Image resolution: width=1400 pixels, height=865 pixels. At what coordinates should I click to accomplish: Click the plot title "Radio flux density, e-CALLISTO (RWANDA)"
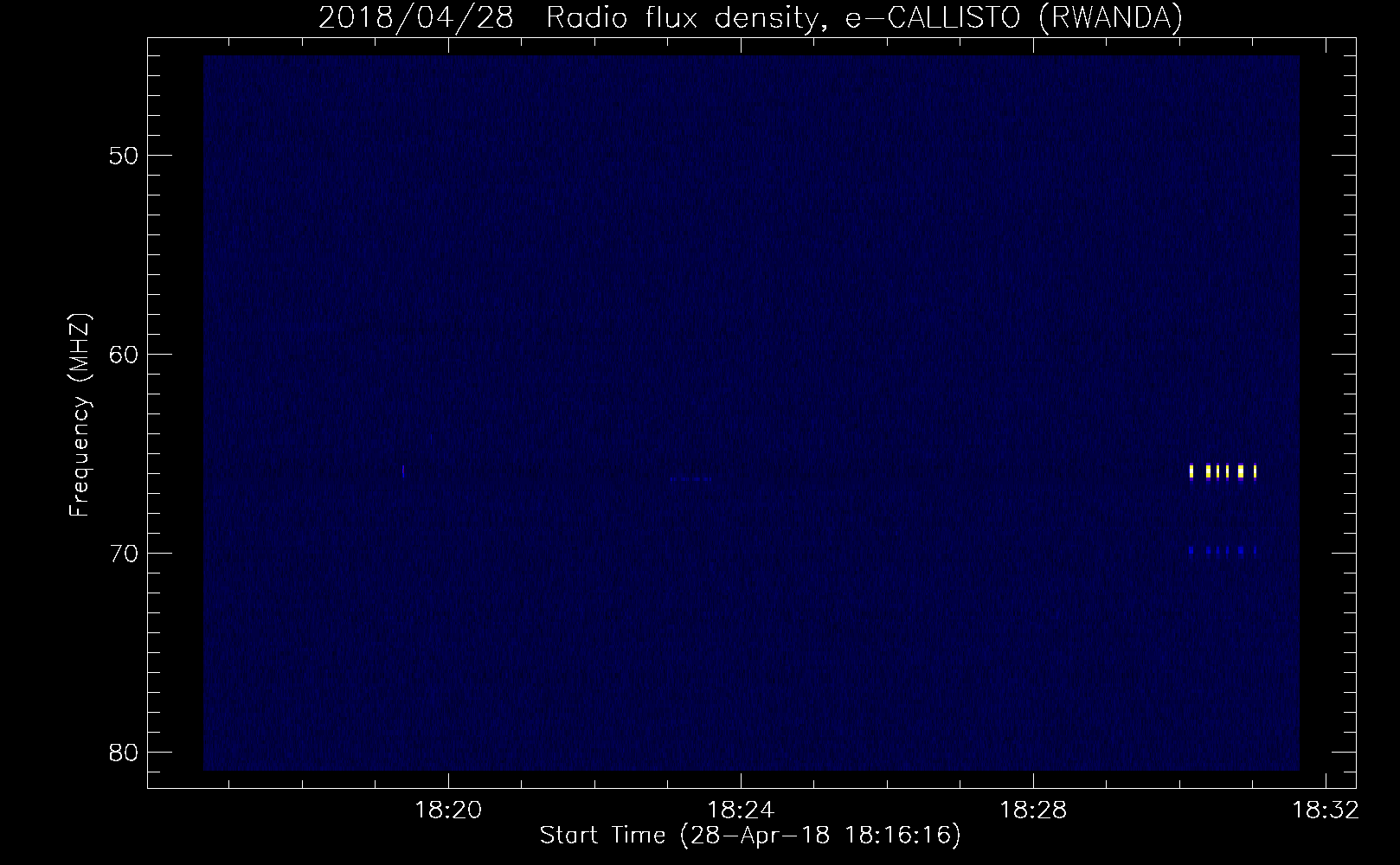tap(864, 17)
